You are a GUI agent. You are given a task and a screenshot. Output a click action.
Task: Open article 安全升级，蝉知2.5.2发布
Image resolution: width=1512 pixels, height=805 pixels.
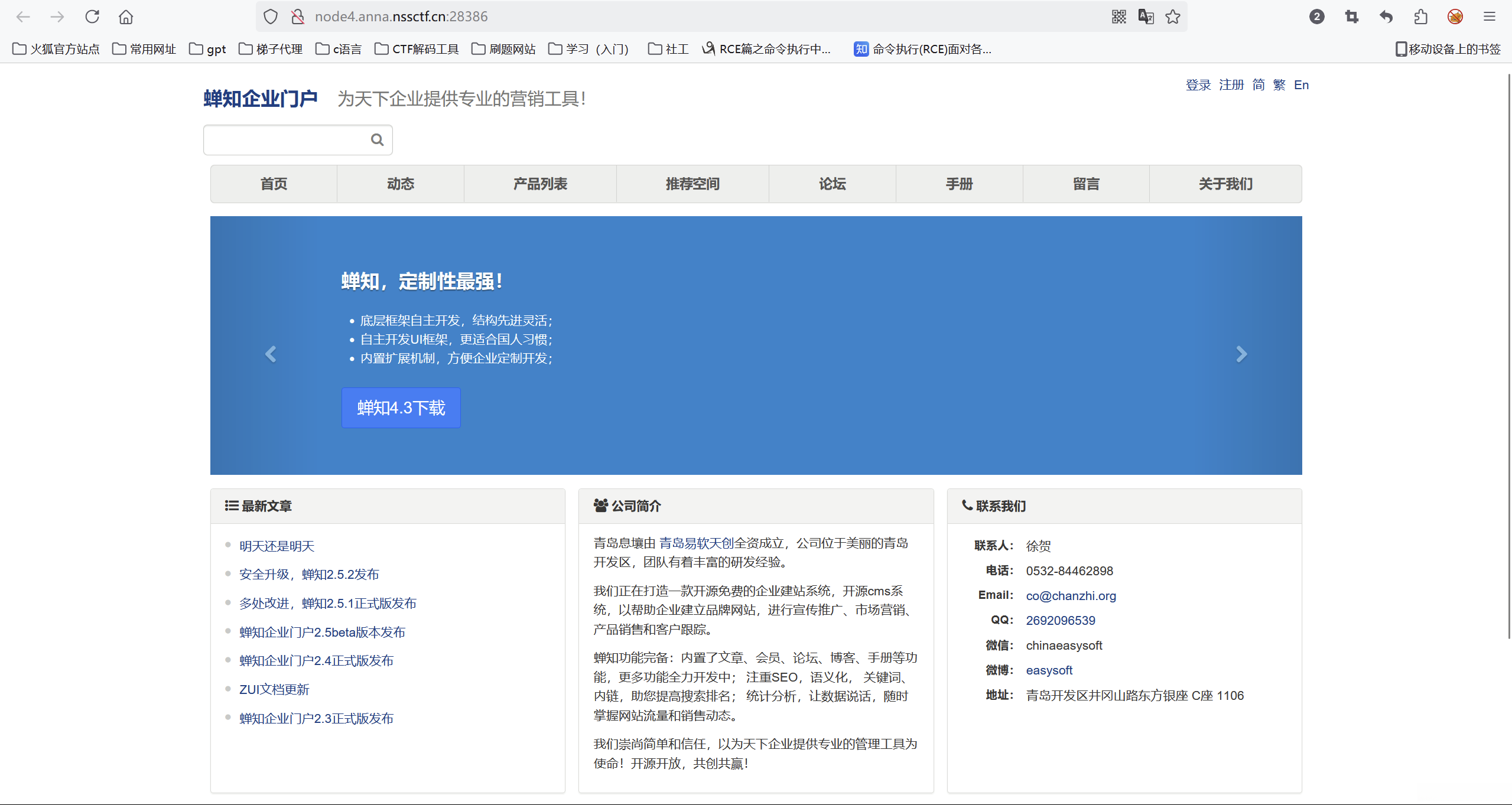pos(309,575)
